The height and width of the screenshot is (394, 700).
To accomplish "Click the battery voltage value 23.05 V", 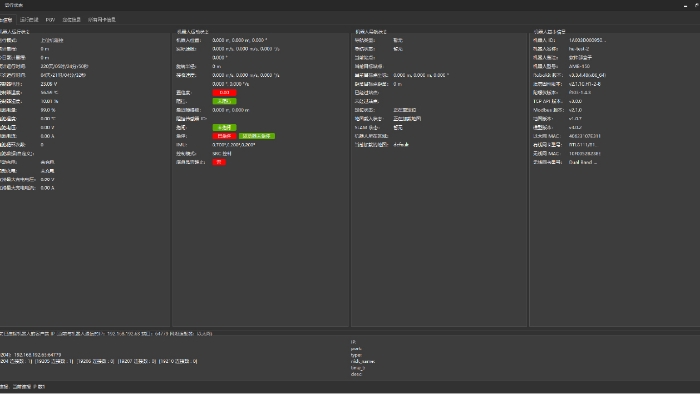I will (x=49, y=84).
